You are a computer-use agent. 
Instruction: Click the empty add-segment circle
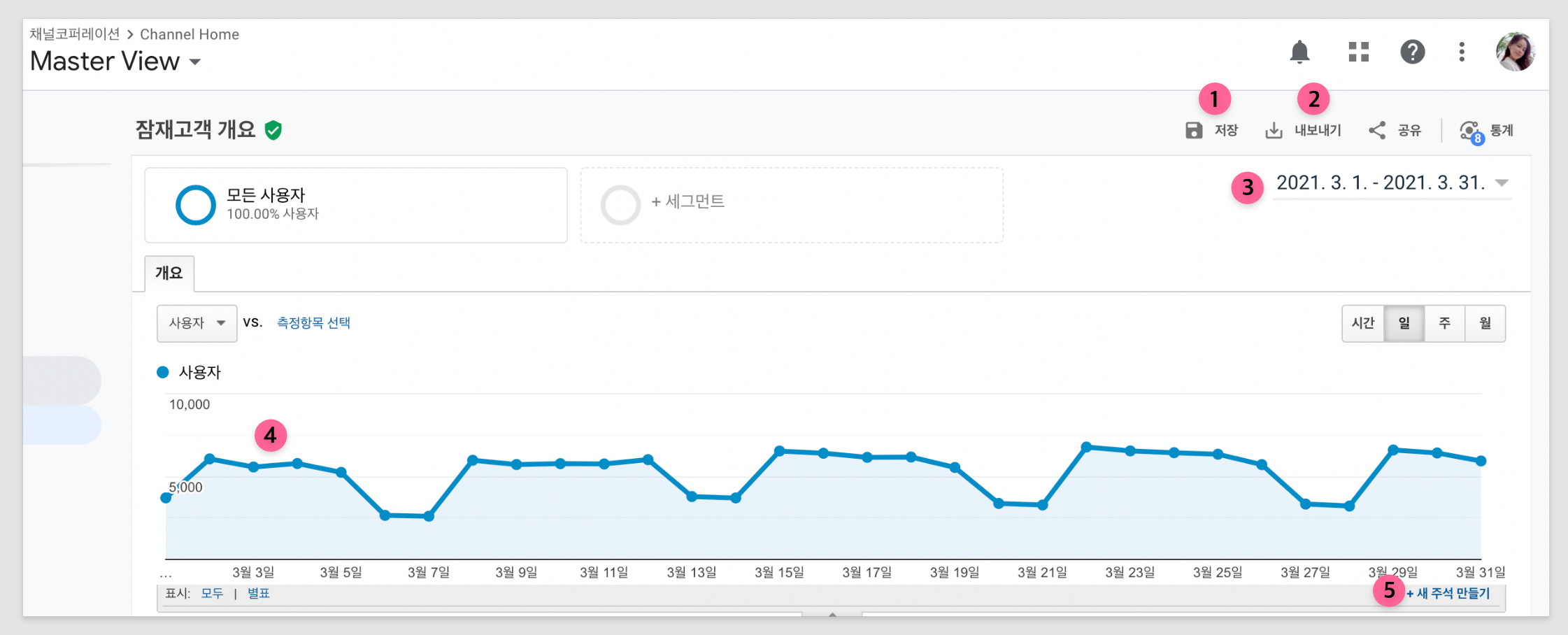[x=620, y=205]
